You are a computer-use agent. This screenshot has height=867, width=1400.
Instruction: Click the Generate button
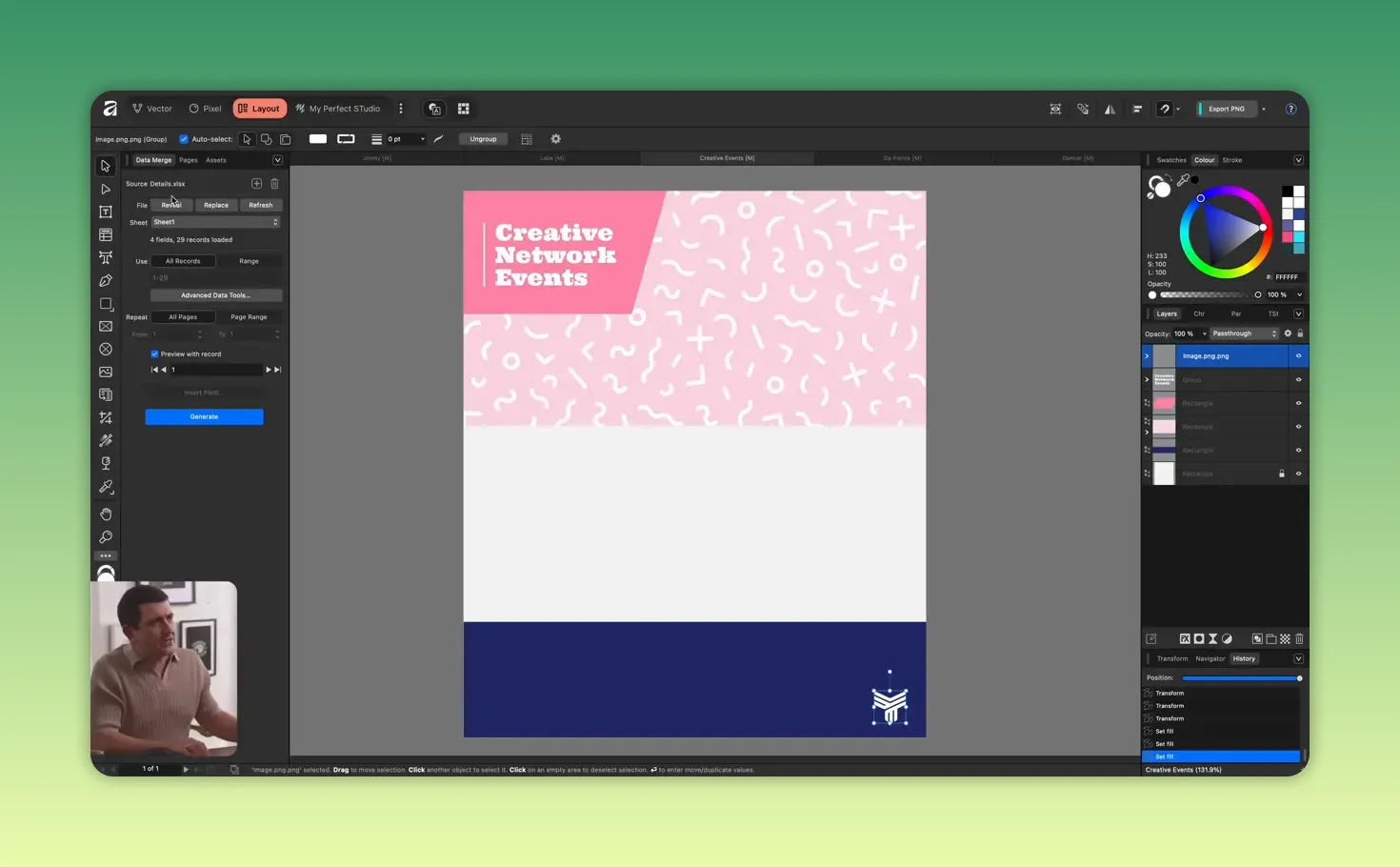coord(204,416)
